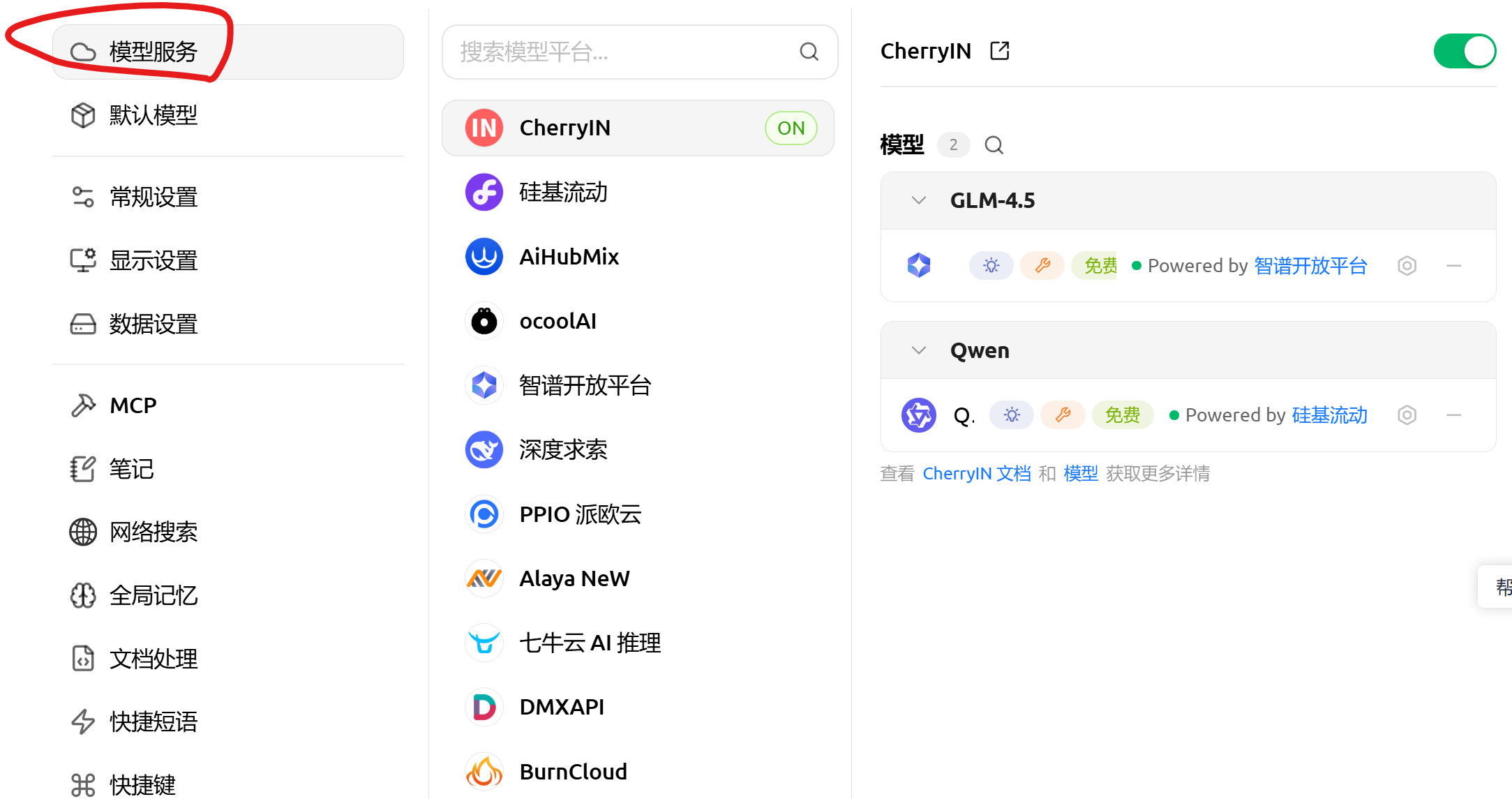Image resolution: width=1512 pixels, height=799 pixels.
Task: Open the 模型服务 settings section
Action: tap(227, 52)
